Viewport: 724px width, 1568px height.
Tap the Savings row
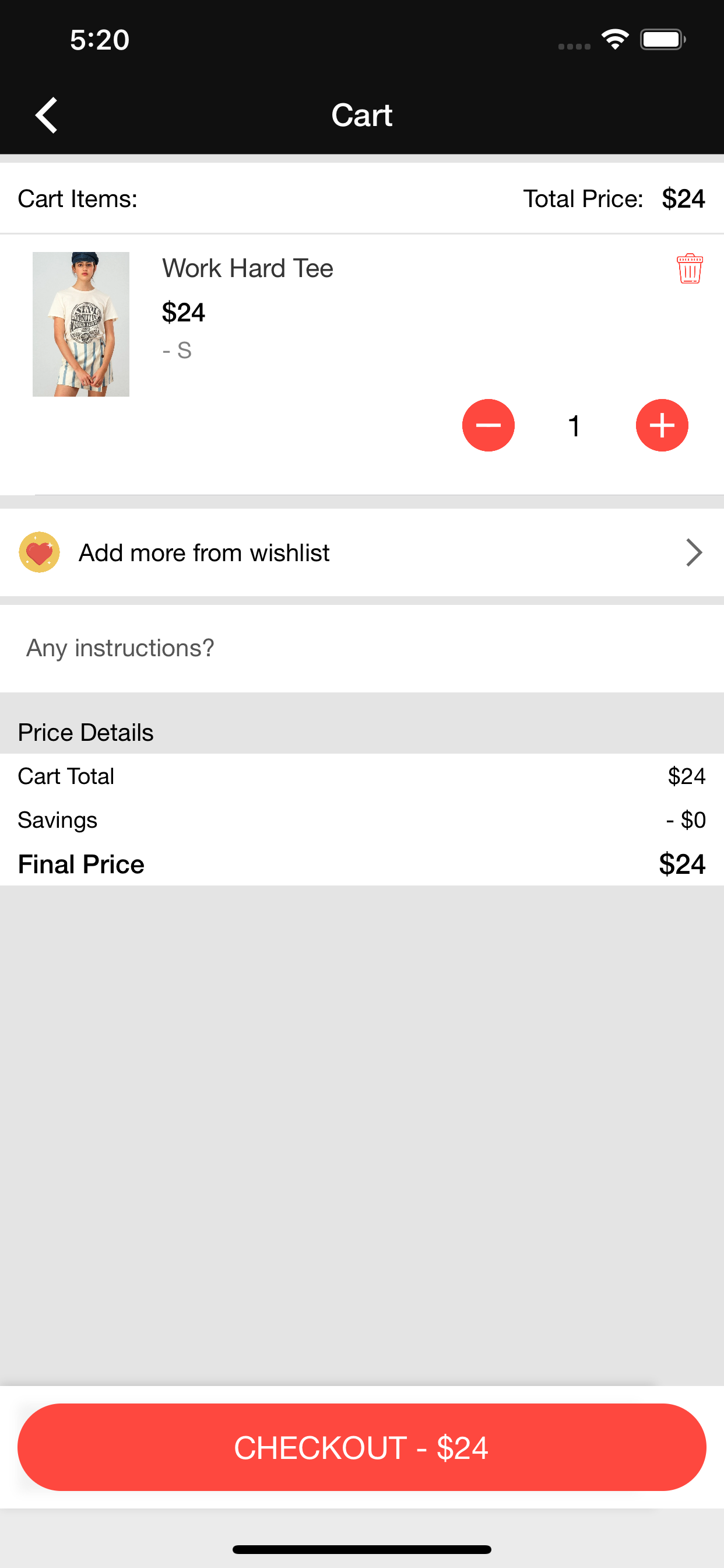362,820
